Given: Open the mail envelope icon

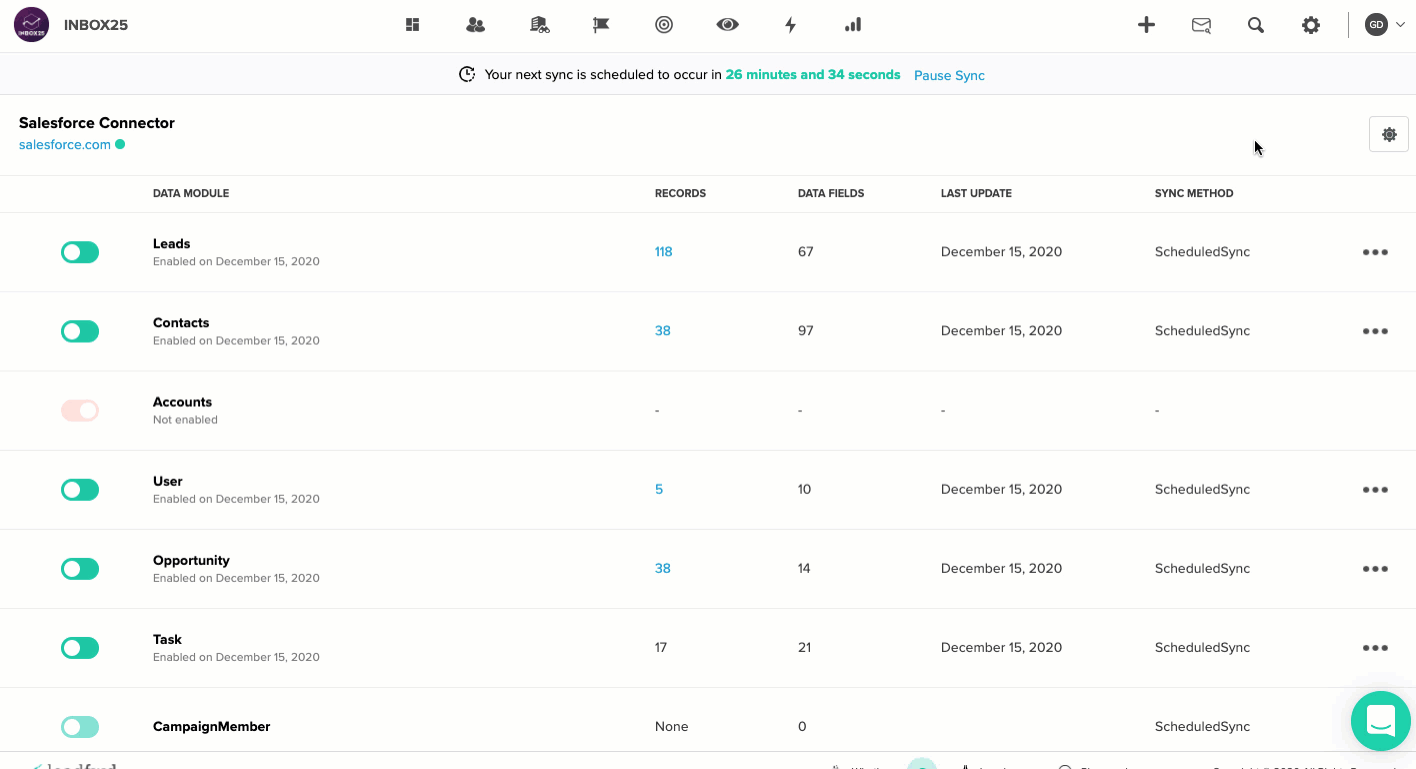Looking at the screenshot, I should click(x=1201, y=25).
